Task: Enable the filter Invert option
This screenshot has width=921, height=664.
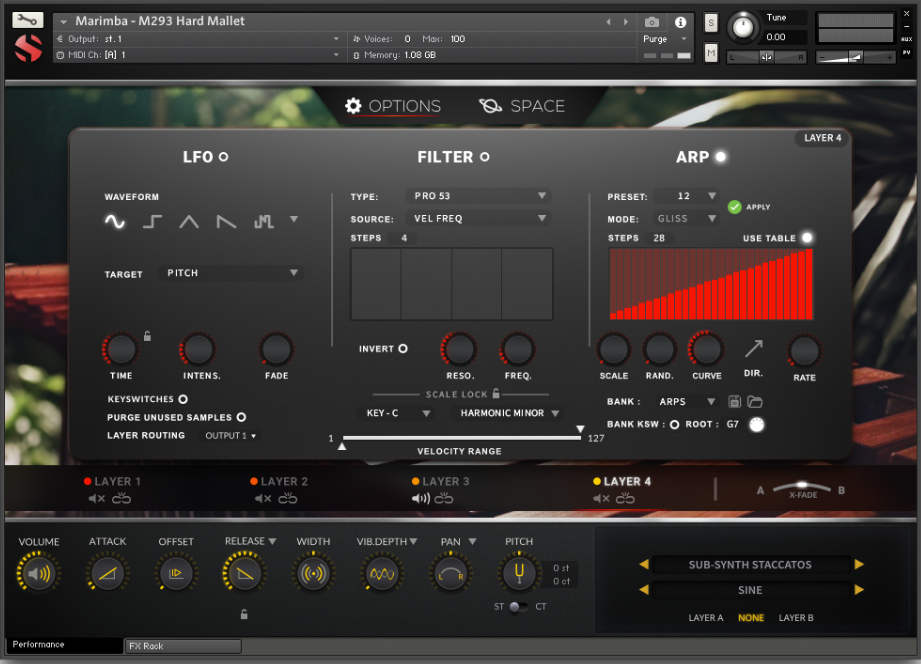Action: [403, 349]
